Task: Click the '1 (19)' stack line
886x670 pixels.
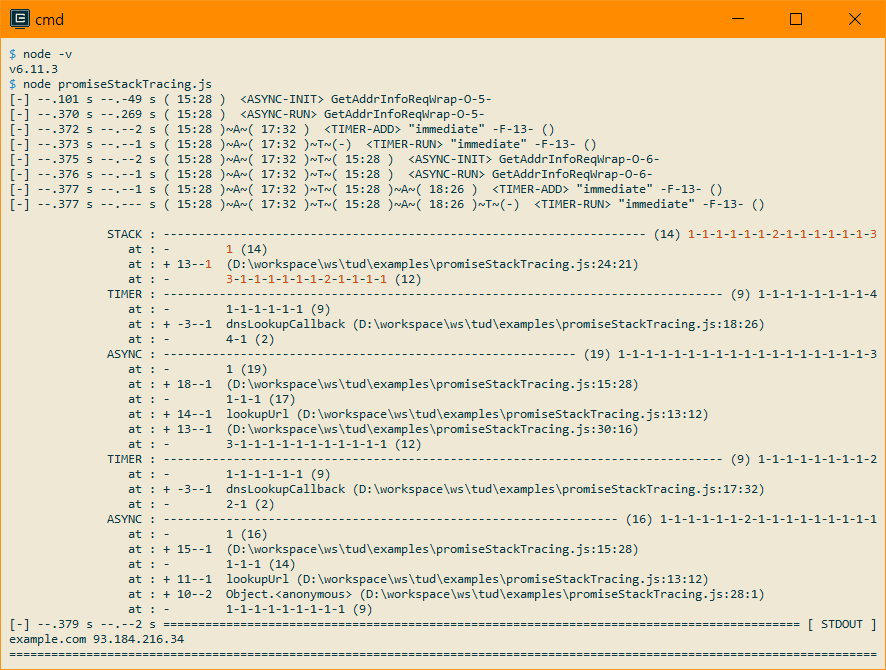Action: (x=247, y=369)
